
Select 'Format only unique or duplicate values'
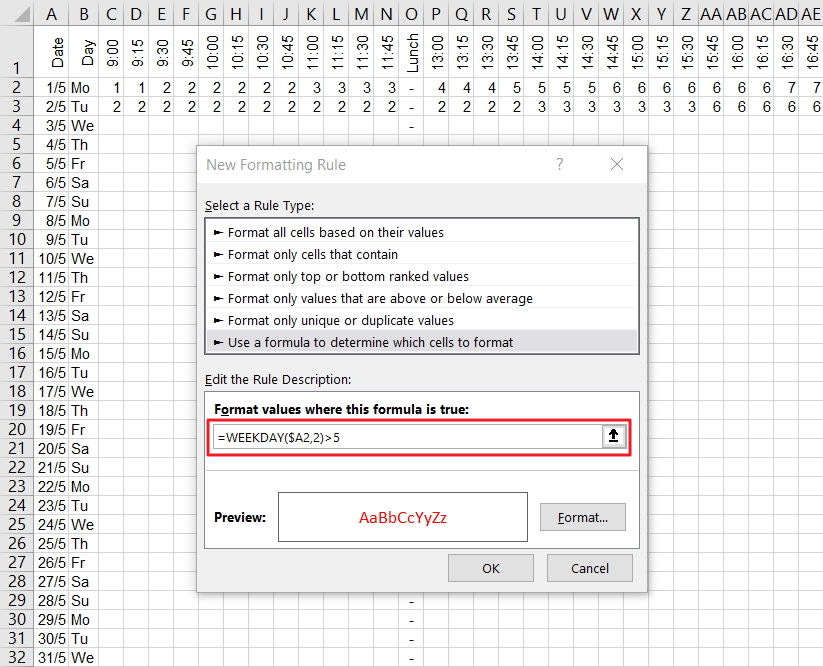[x=421, y=320]
